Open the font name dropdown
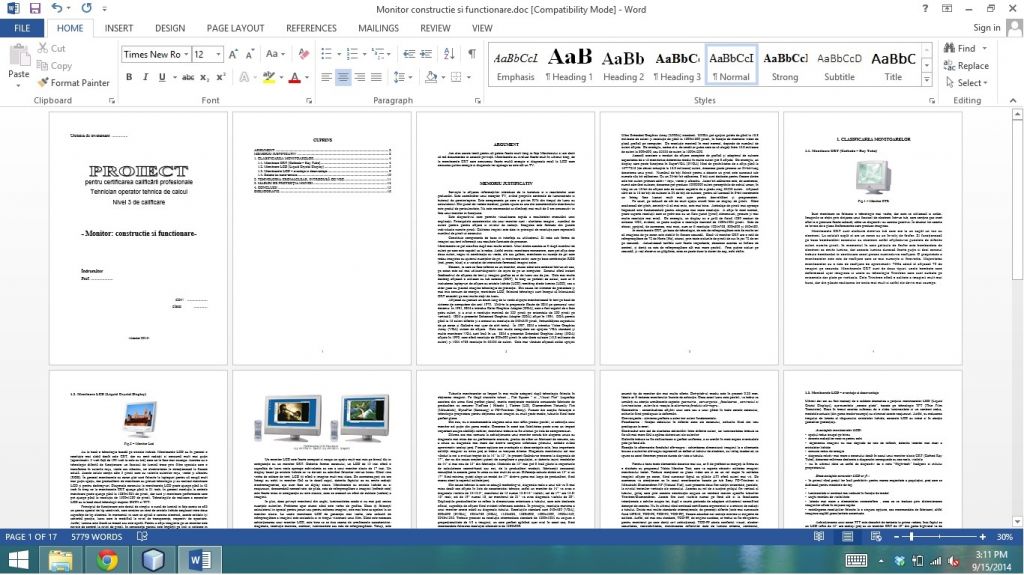The height and width of the screenshot is (575, 1024). pos(185,54)
